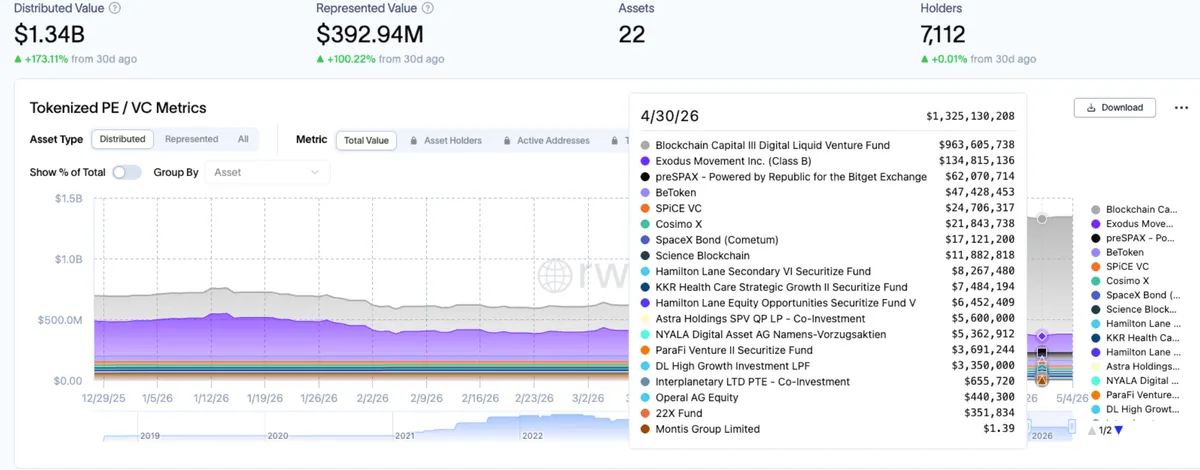The width and height of the screenshot is (1200, 470).
Task: Go to previous legend page with gray arrow
Action: (1091, 430)
